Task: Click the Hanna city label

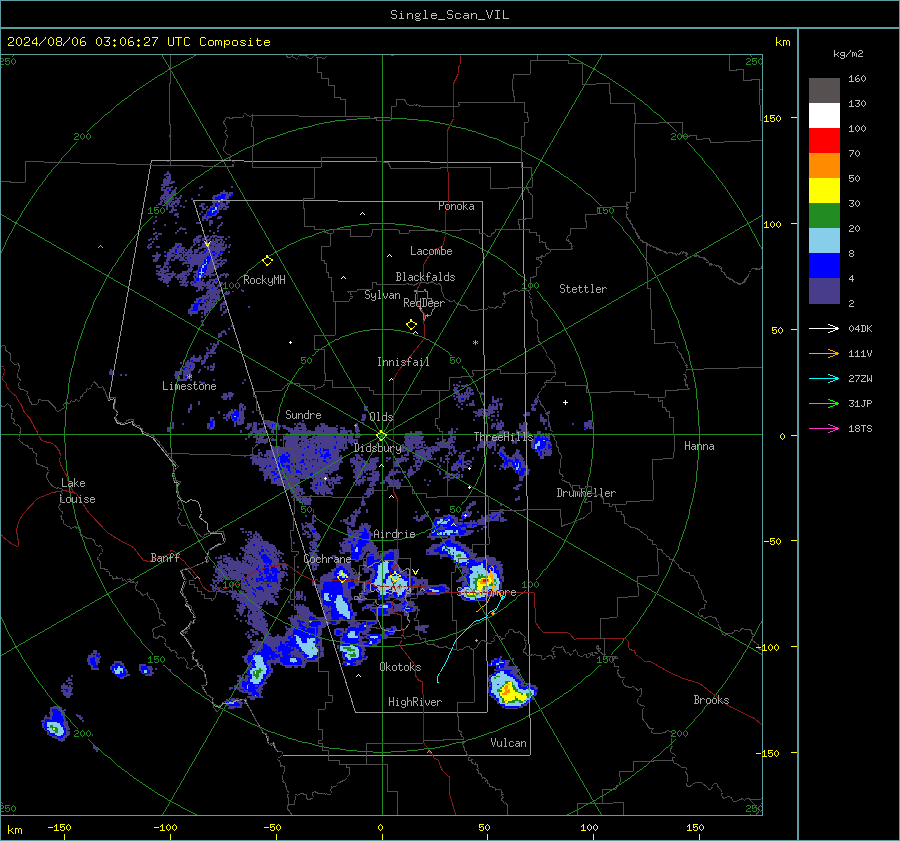Action: click(x=699, y=446)
